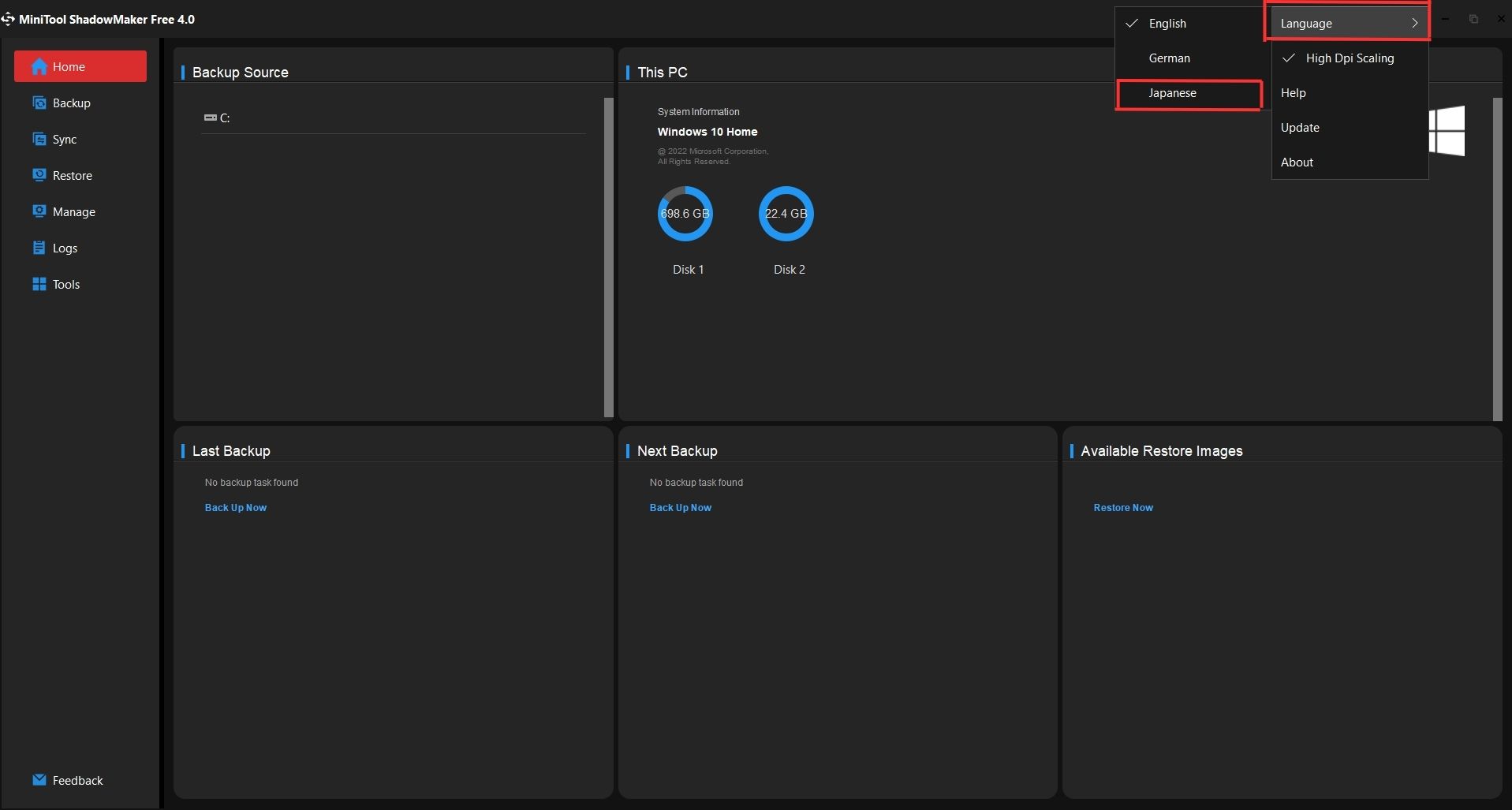Select the C: drive backup source

point(218,118)
